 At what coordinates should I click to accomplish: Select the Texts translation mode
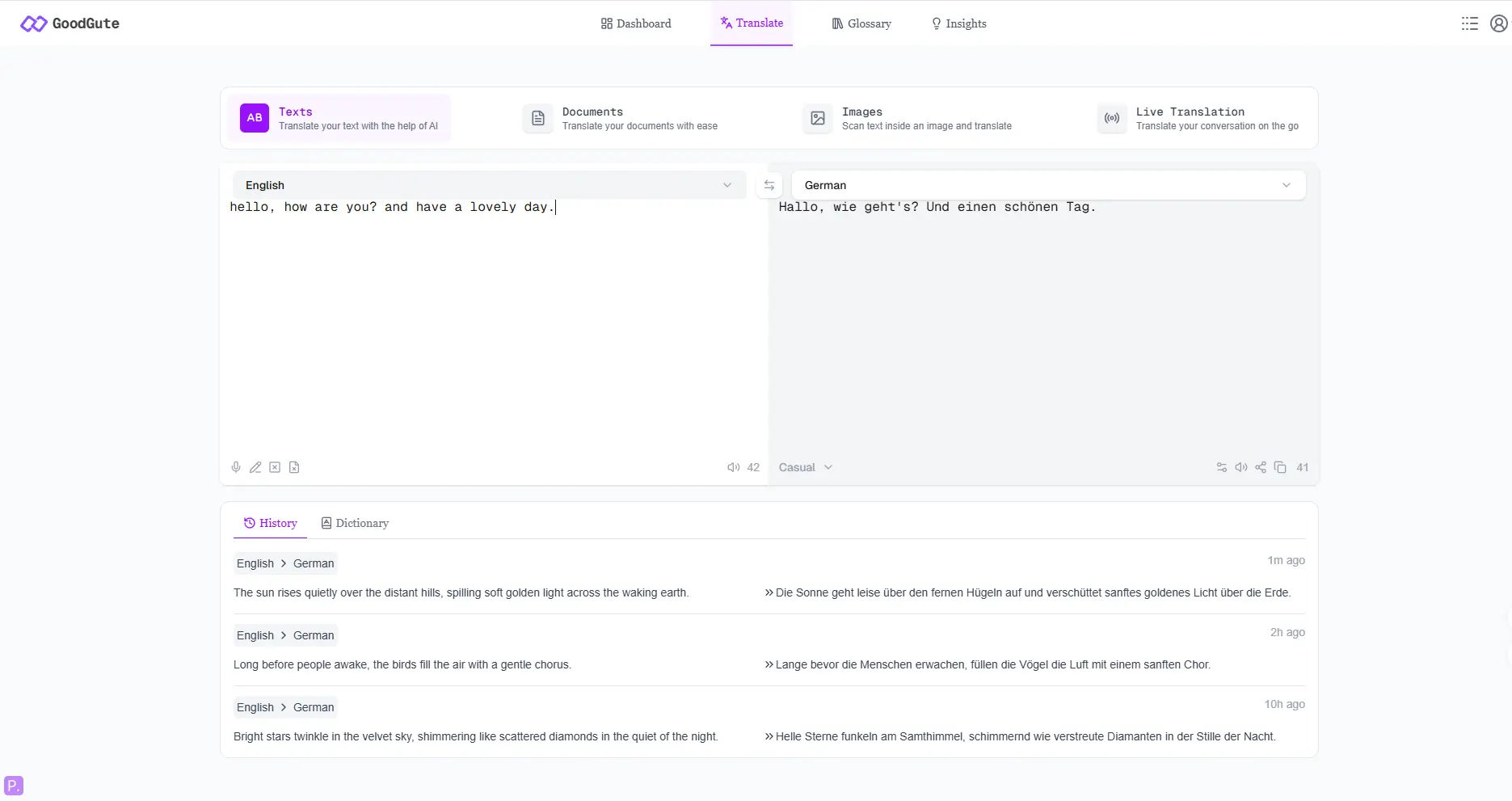(x=339, y=118)
